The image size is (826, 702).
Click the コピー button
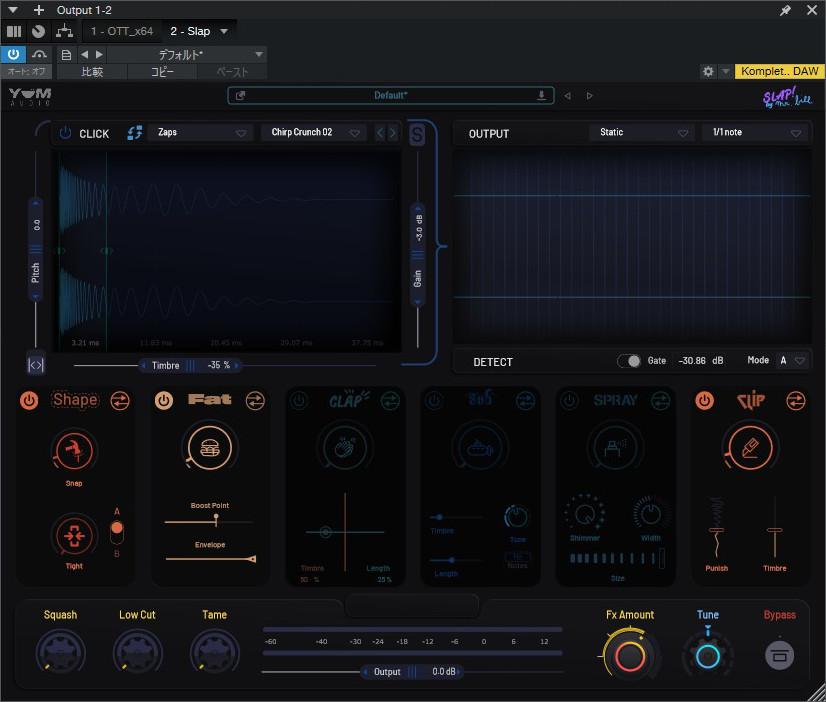pyautogui.click(x=162, y=72)
